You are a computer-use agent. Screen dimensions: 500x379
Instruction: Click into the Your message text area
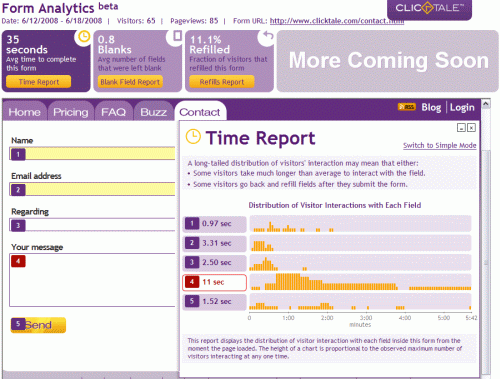[92, 280]
